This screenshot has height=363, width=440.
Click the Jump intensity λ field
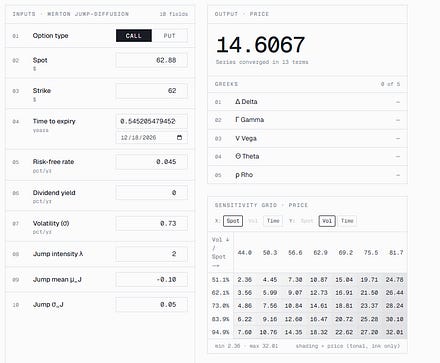tap(151, 254)
